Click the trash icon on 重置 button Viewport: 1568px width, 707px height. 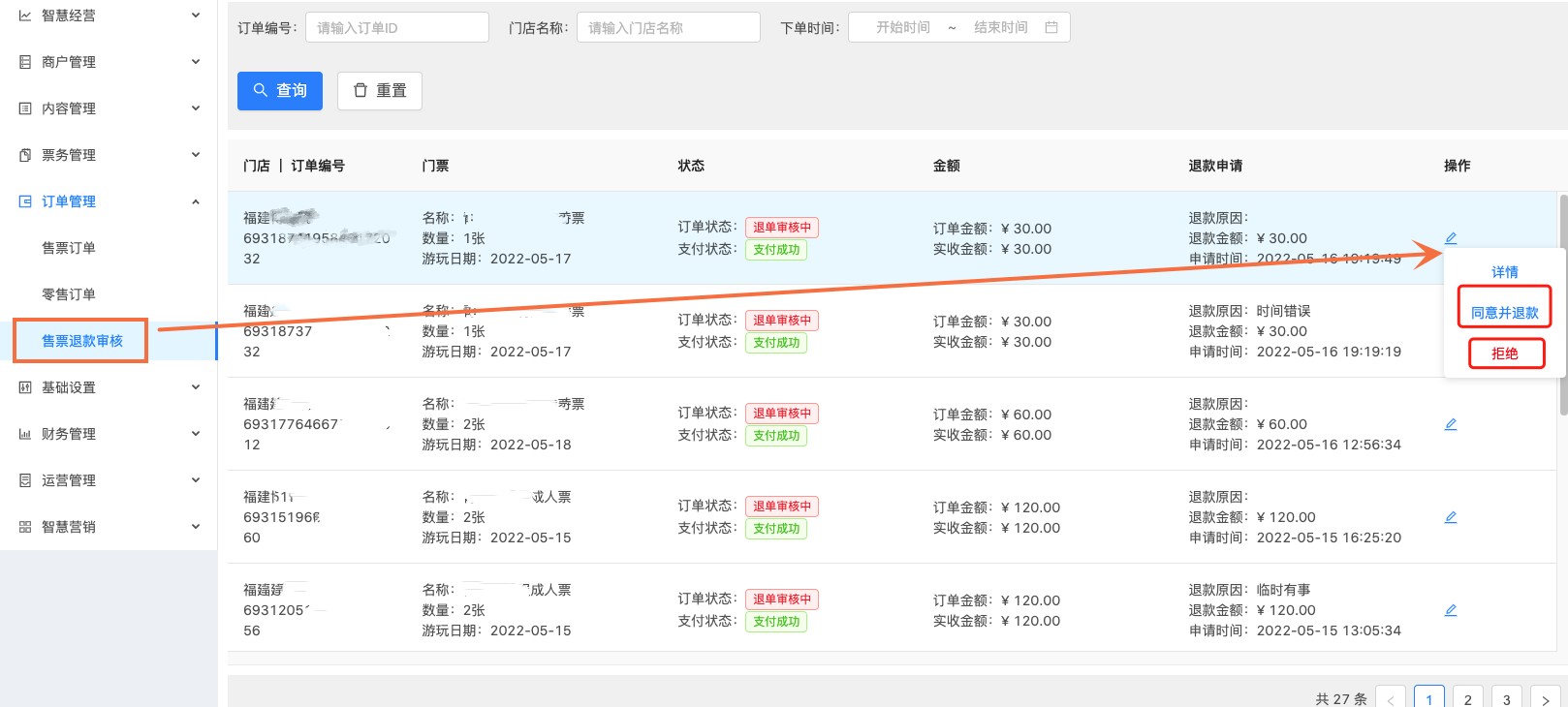click(x=361, y=90)
